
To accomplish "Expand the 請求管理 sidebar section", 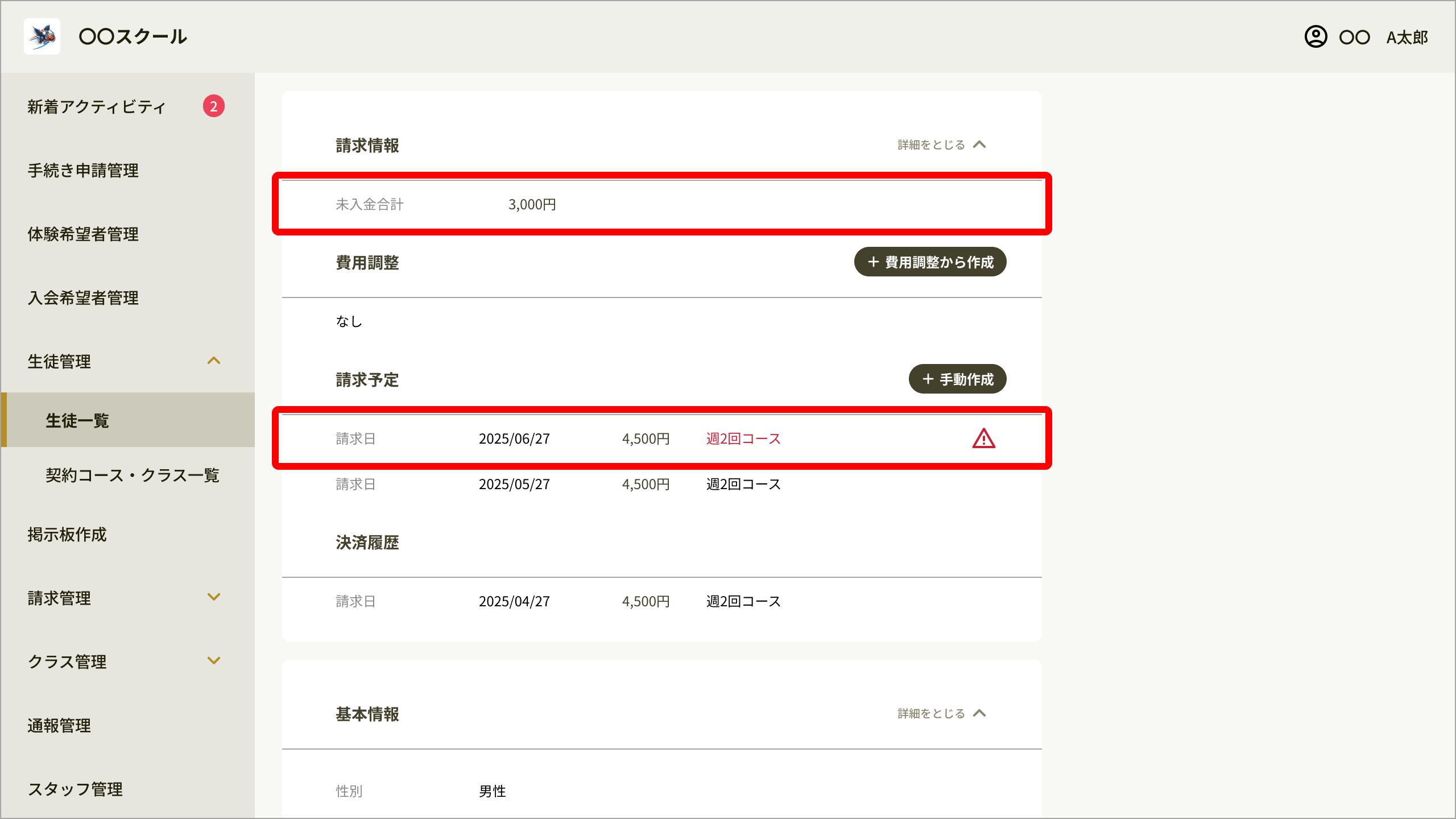I will [214, 597].
